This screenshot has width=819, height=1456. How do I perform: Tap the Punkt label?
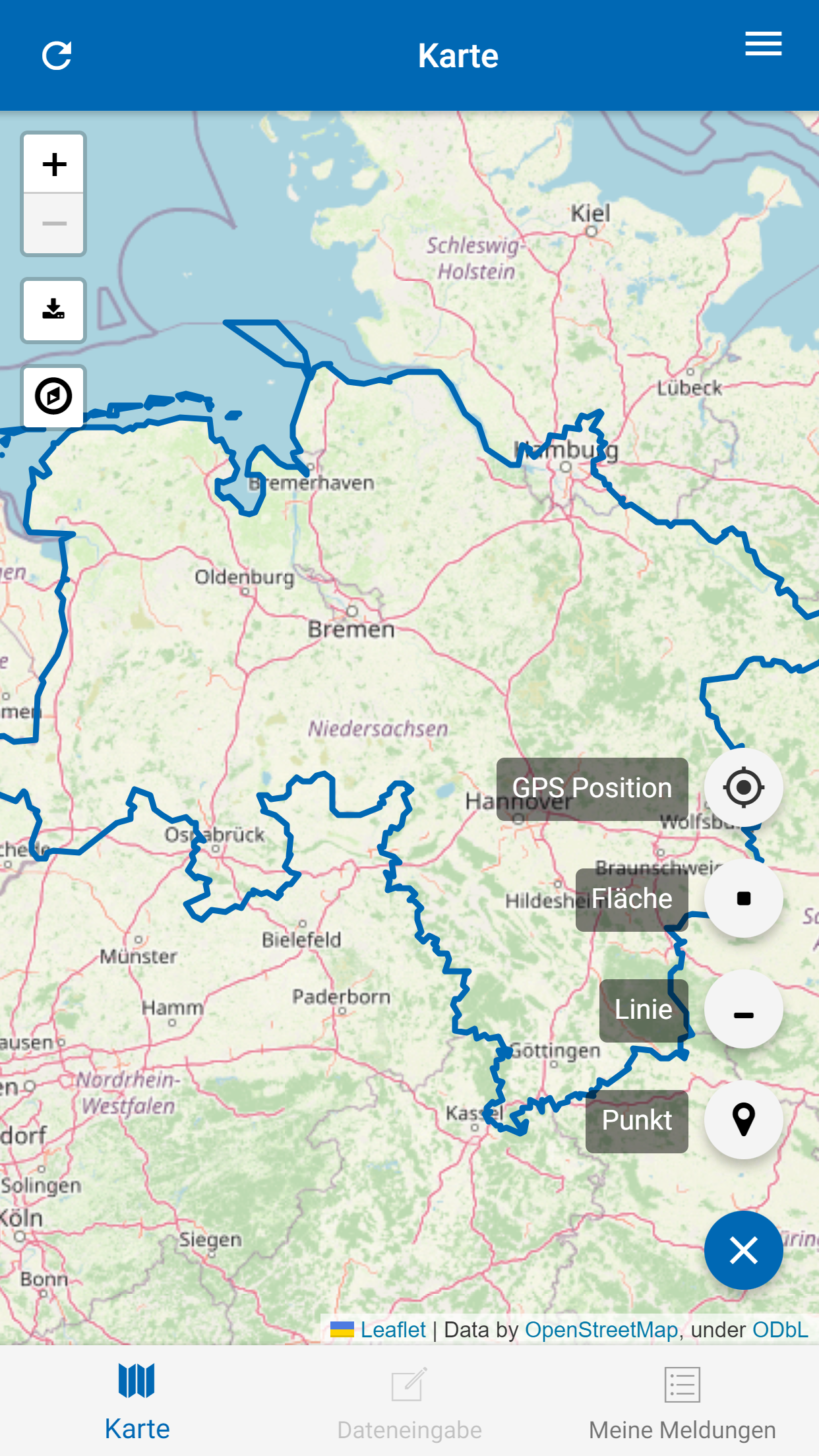click(637, 1121)
